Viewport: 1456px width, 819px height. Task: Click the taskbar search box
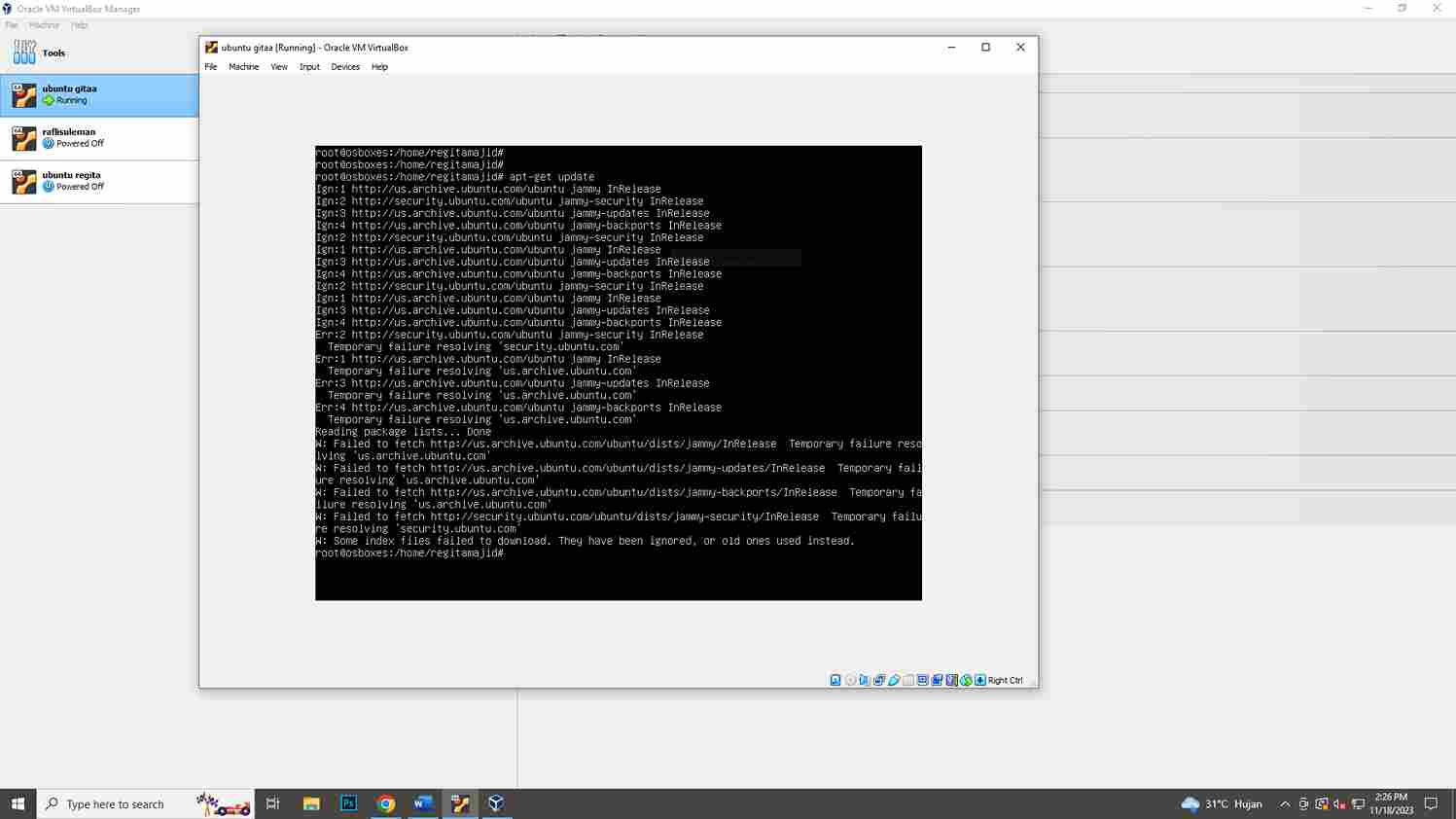pos(146,803)
